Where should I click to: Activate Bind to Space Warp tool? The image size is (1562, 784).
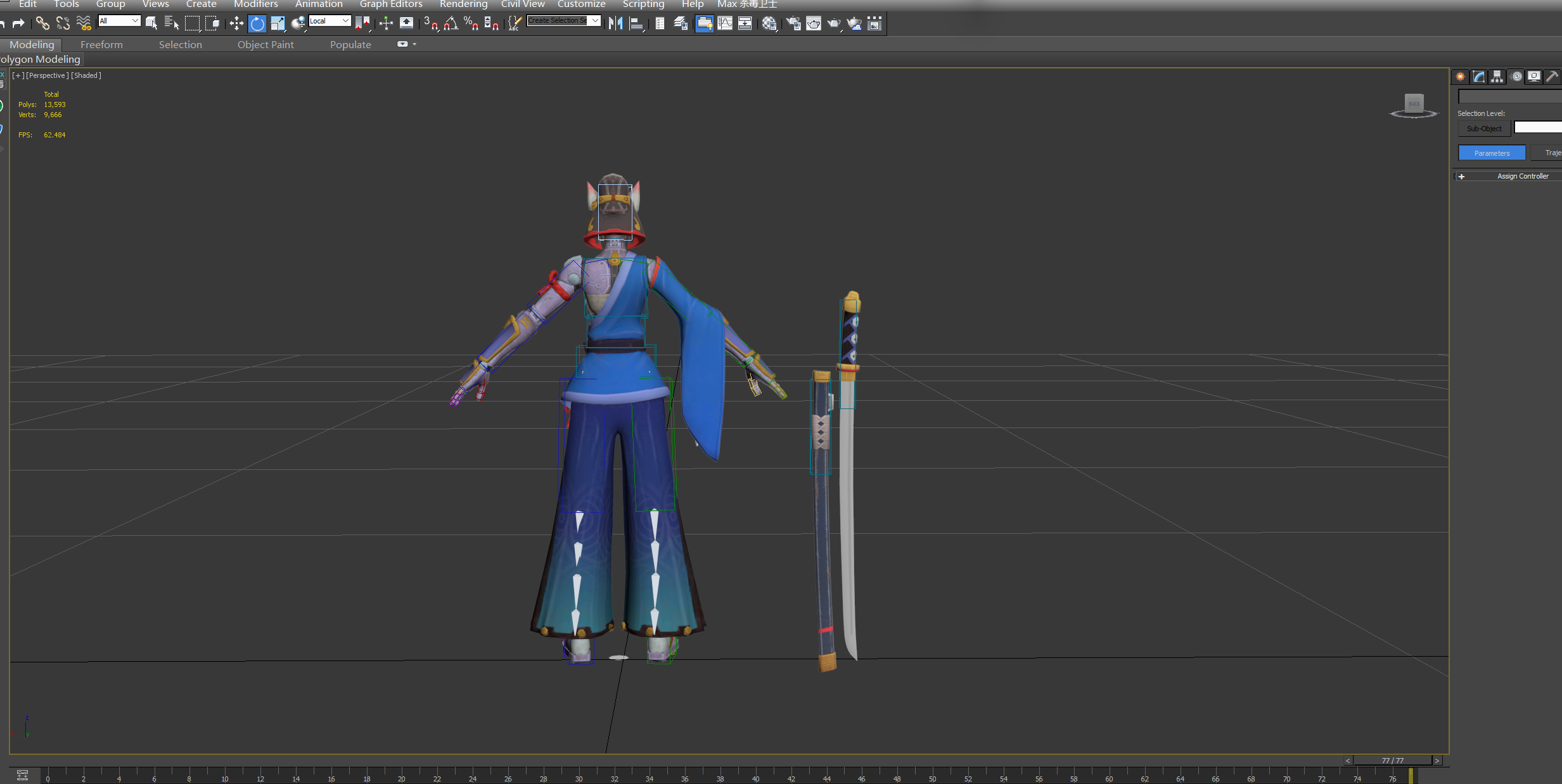(84, 23)
